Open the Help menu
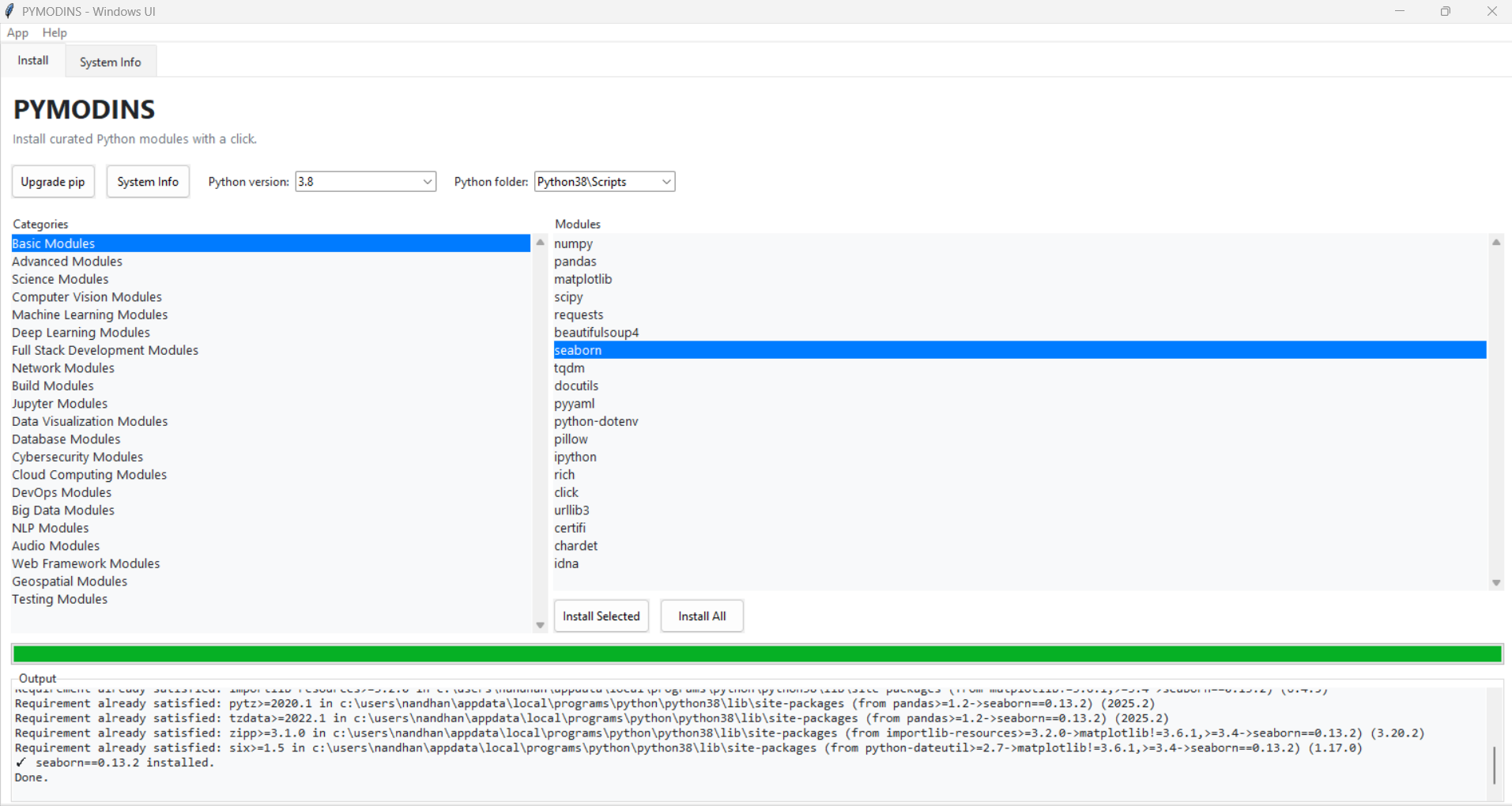Screen dimensions: 1512x806 pyautogui.click(x=54, y=32)
